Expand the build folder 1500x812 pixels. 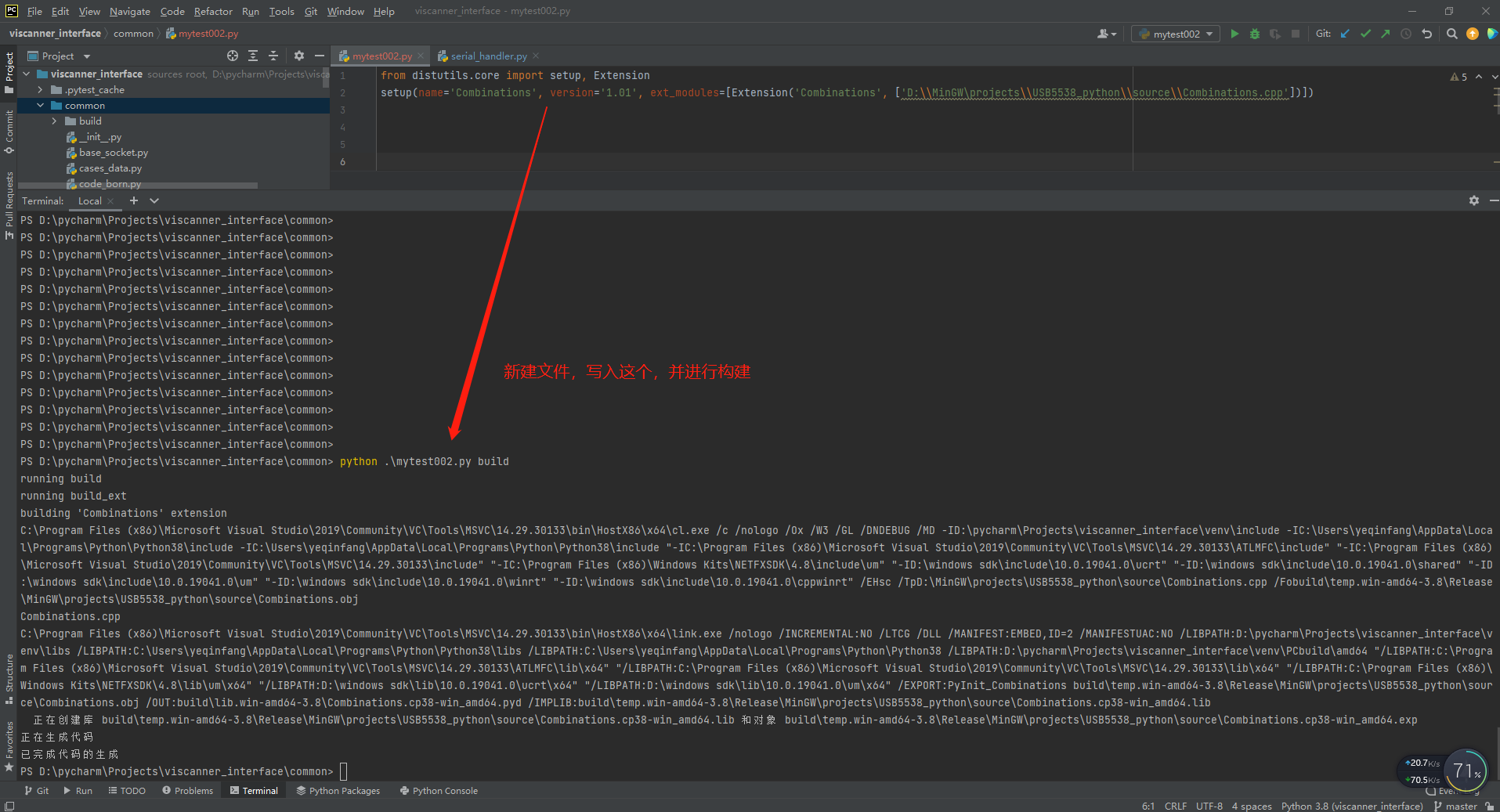(x=55, y=121)
